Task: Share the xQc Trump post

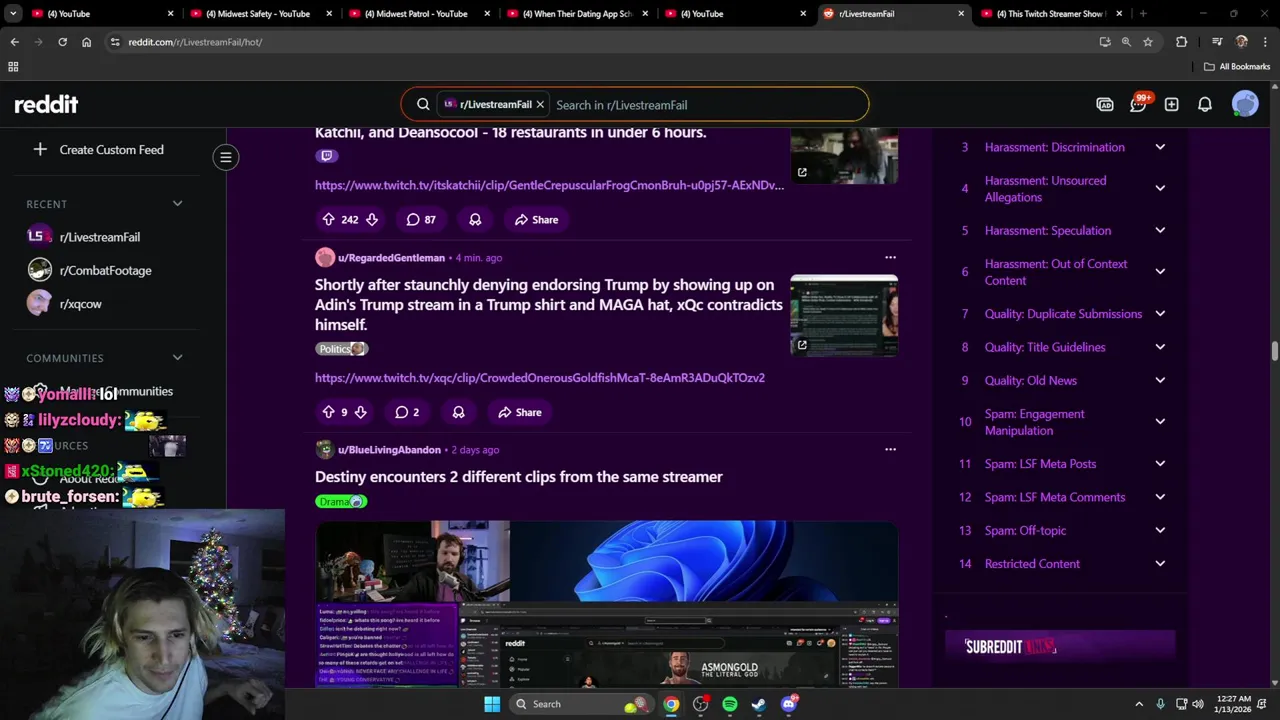Action: [519, 412]
